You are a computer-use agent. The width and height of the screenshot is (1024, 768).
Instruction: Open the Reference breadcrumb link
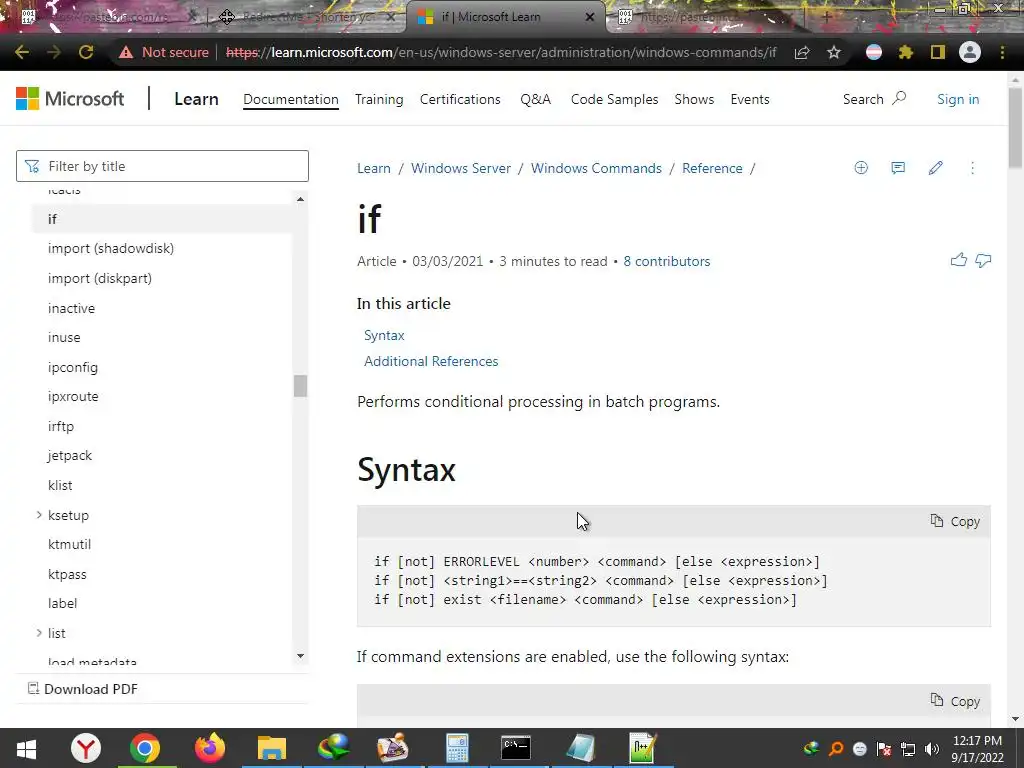pos(712,168)
